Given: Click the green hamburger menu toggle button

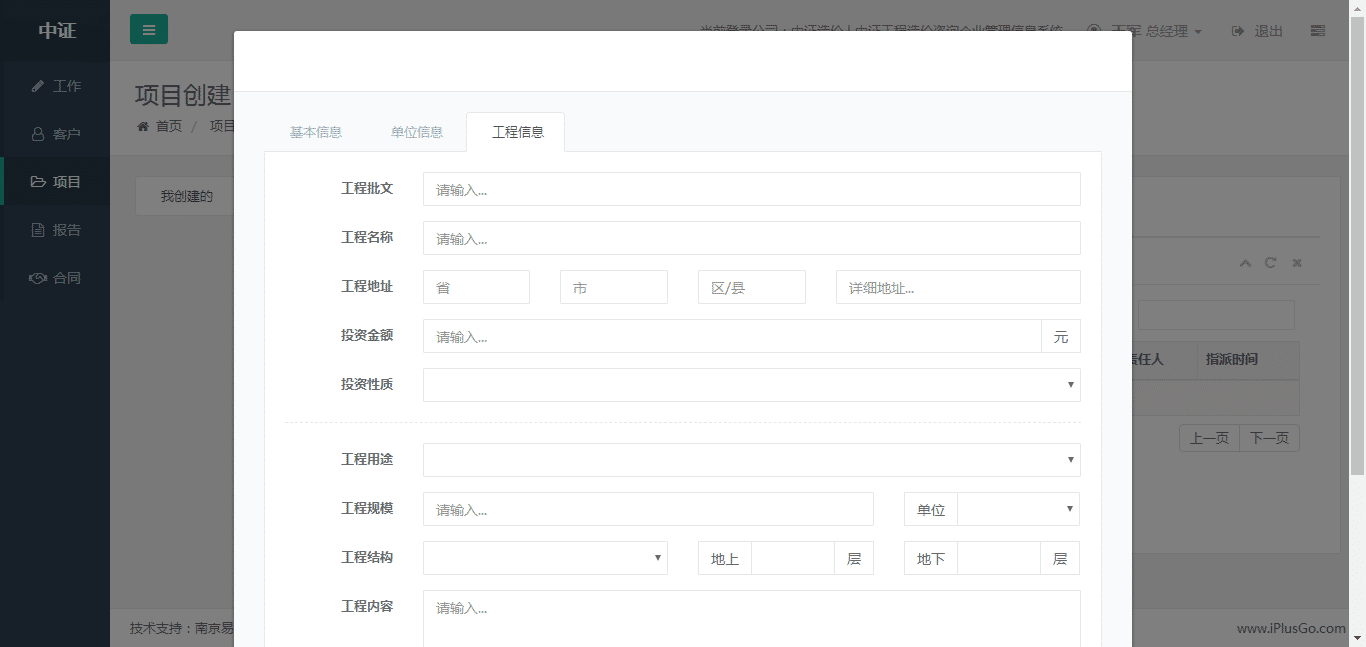Looking at the screenshot, I should pyautogui.click(x=148, y=30).
